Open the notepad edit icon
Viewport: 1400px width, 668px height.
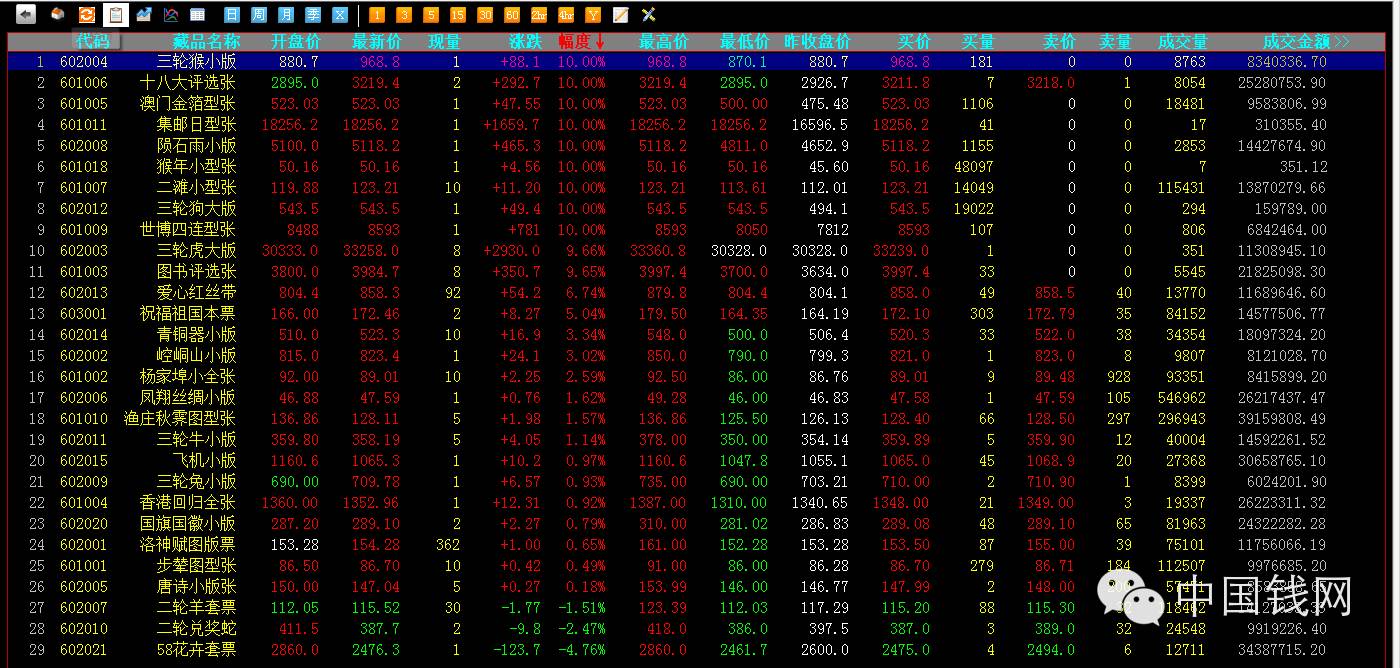621,15
